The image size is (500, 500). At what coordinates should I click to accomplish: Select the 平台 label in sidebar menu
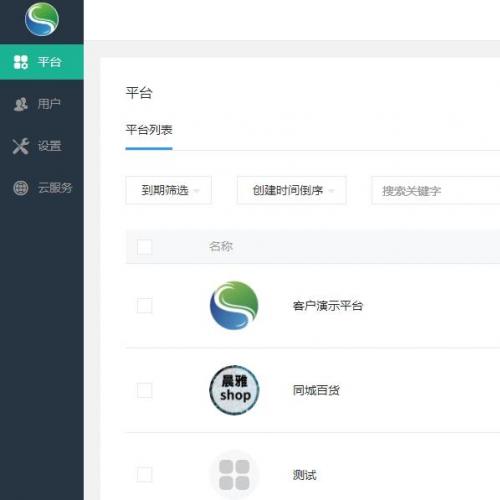coord(49,62)
